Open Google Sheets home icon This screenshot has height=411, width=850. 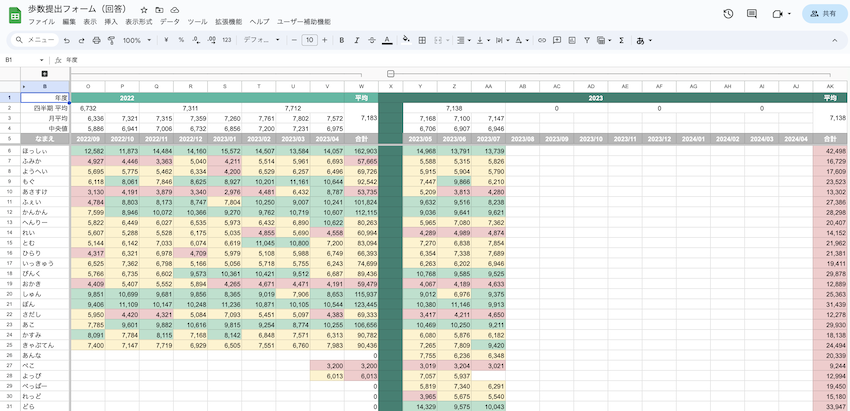pyautogui.click(x=15, y=15)
